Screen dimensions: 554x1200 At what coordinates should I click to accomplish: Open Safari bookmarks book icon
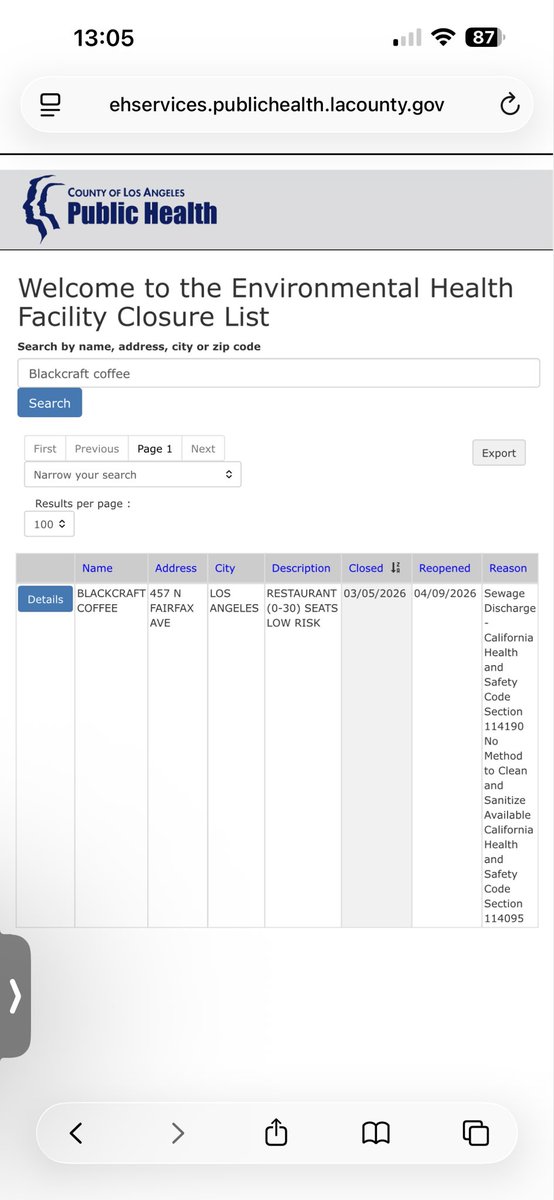point(375,1133)
